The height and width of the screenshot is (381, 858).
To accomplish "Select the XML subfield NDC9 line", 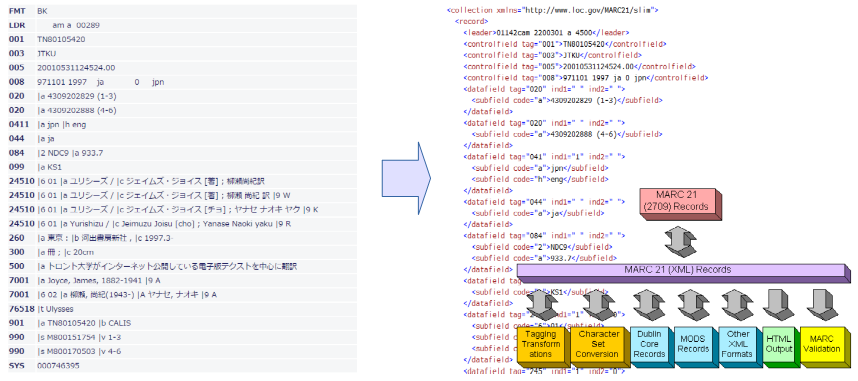I will tap(541, 247).
